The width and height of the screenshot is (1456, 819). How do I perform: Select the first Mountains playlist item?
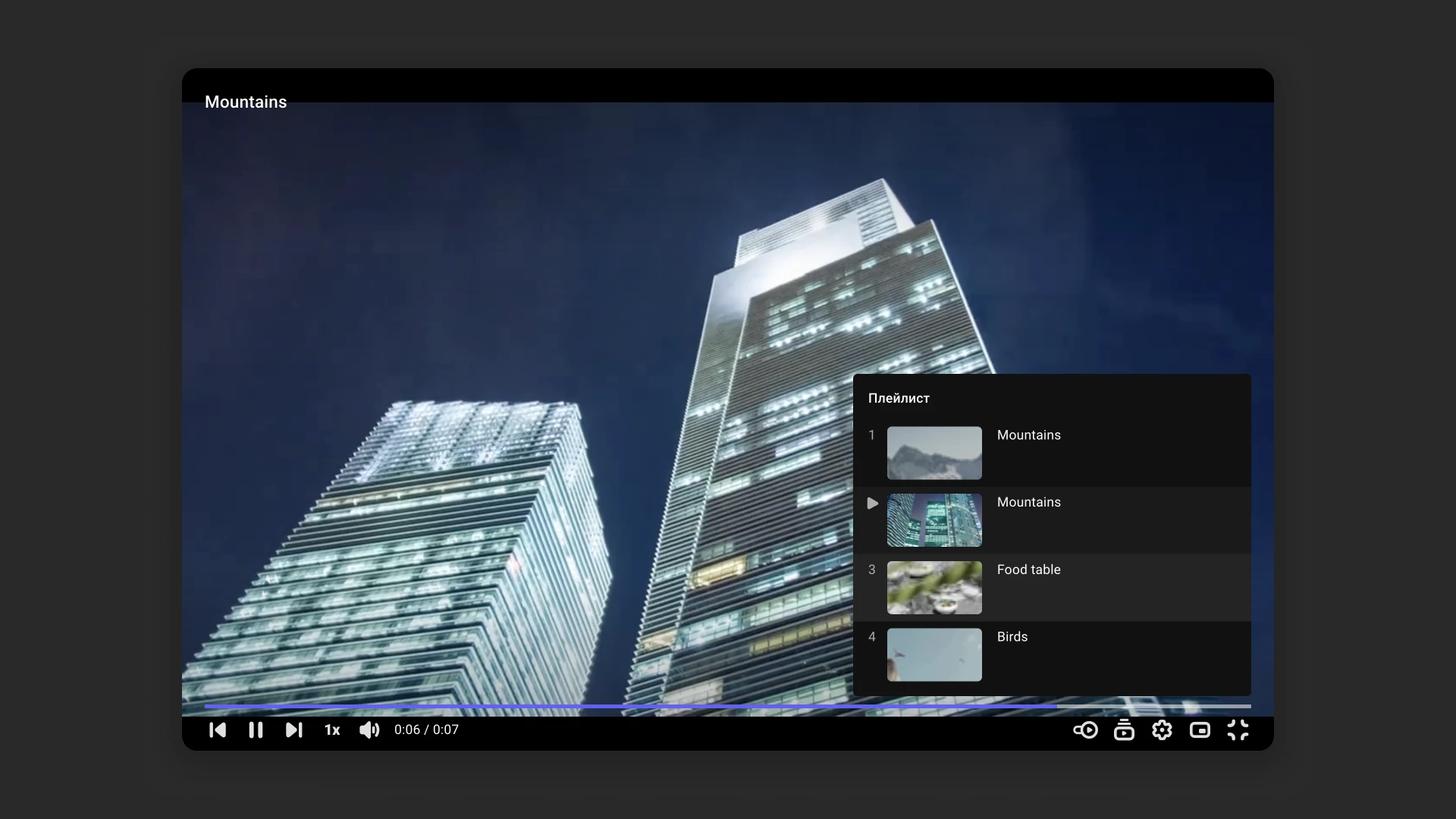[1028, 435]
